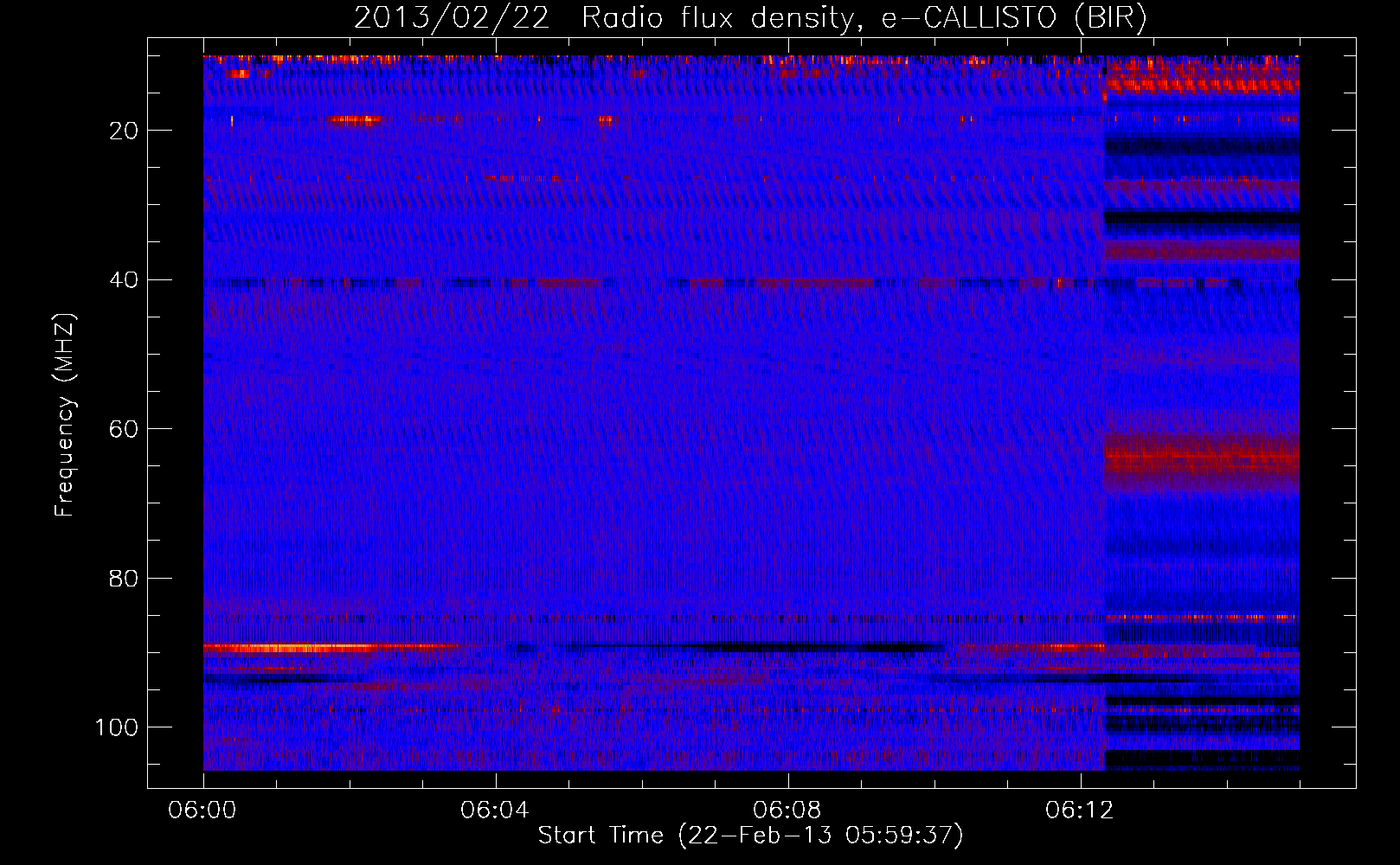Click the 06:12 time tick label
The width and height of the screenshot is (1400, 865).
coord(1080,811)
